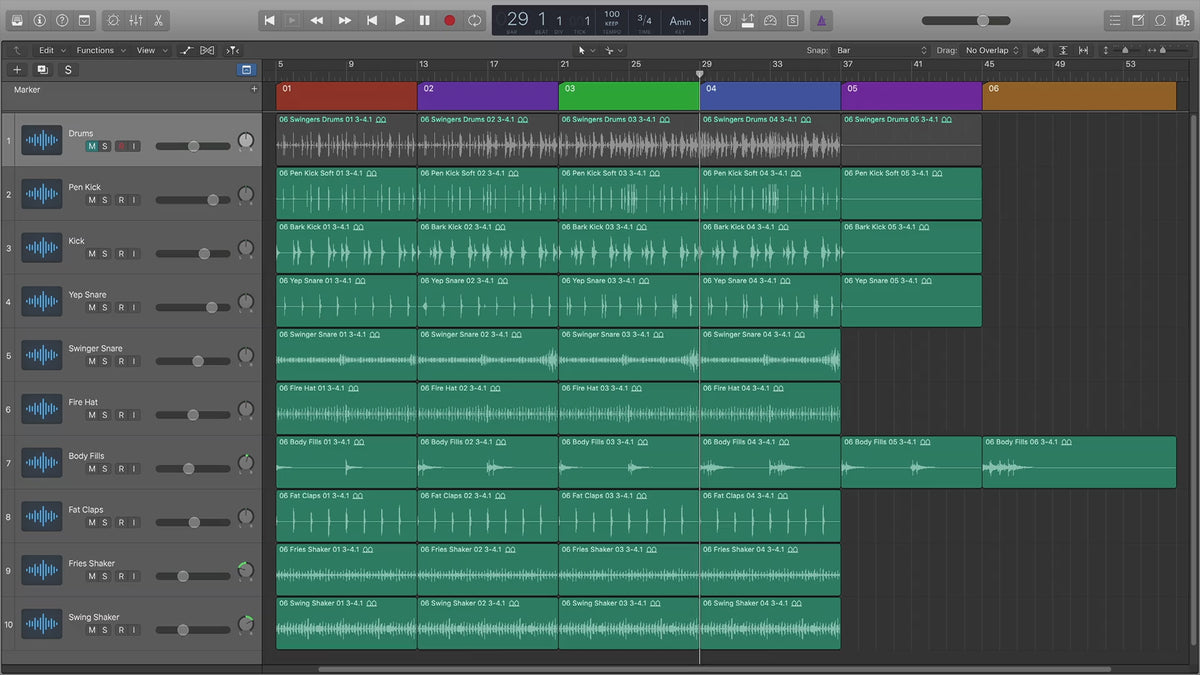Solo the Kick track
This screenshot has width=1200, height=675.
pyautogui.click(x=105, y=254)
